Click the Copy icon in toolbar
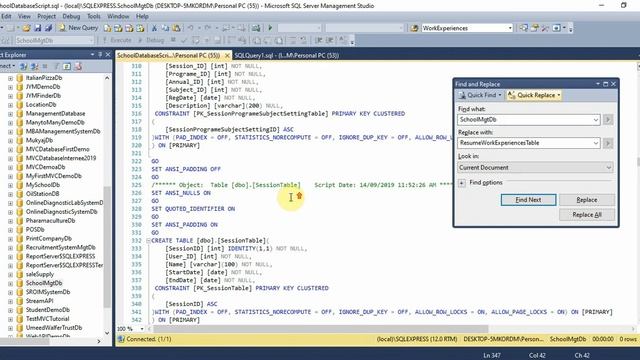The image size is (640, 360). 165,28
